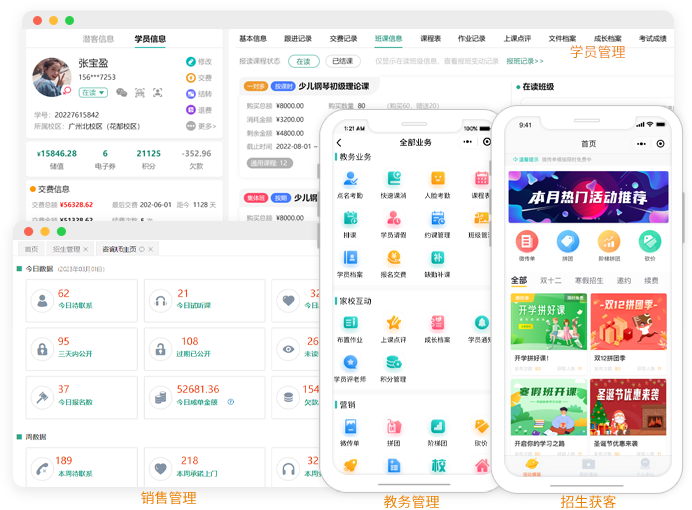The height and width of the screenshot is (510, 692).
Task: Open 圣诞节优惠来袭 activity card
Action: (628, 416)
